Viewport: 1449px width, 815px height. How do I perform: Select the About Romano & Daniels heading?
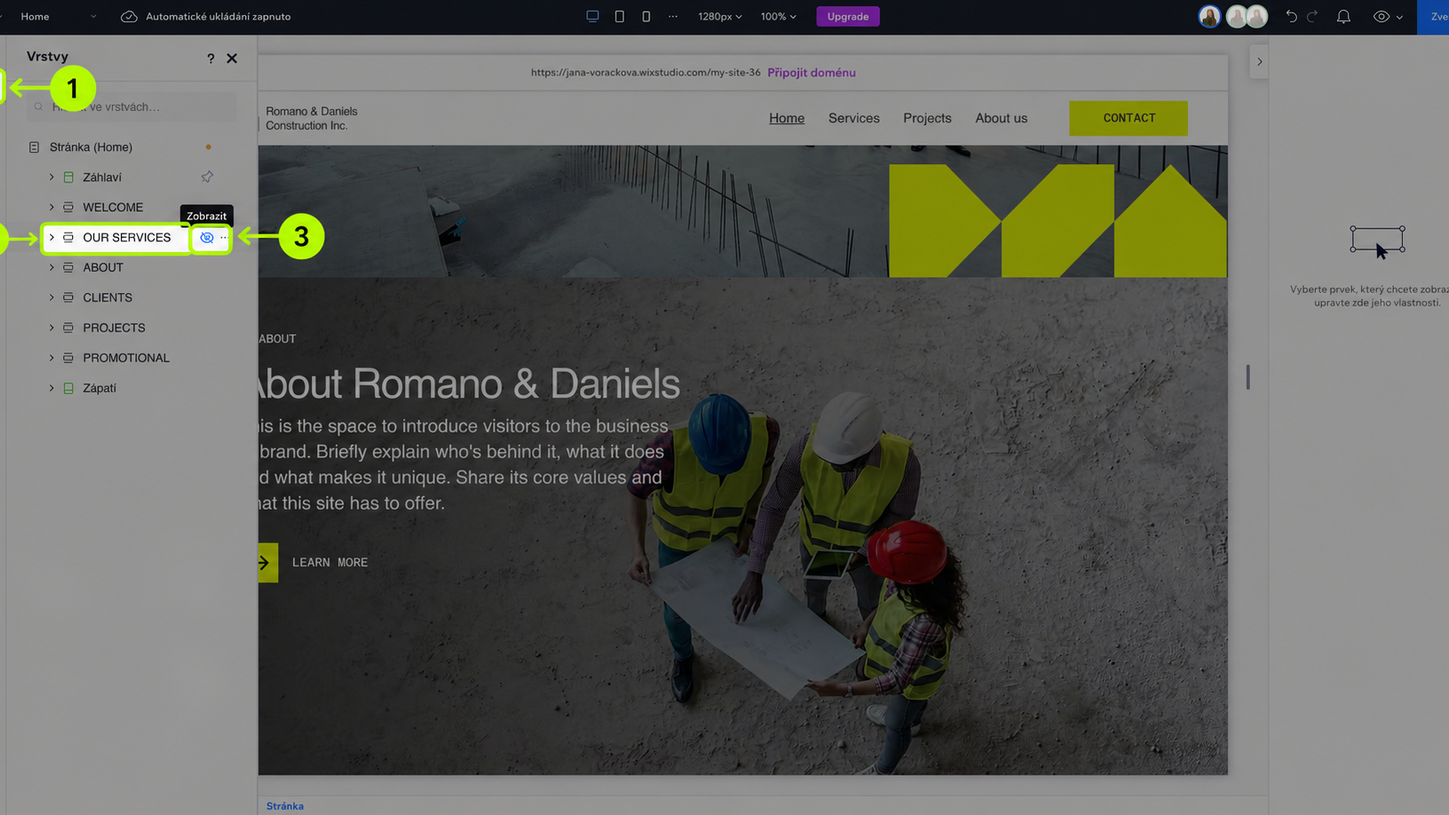coord(469,384)
